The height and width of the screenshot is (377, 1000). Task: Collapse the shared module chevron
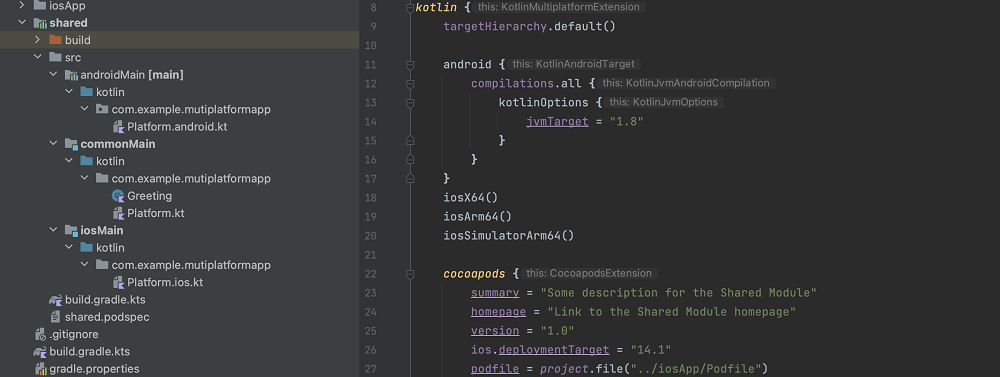coord(22,23)
